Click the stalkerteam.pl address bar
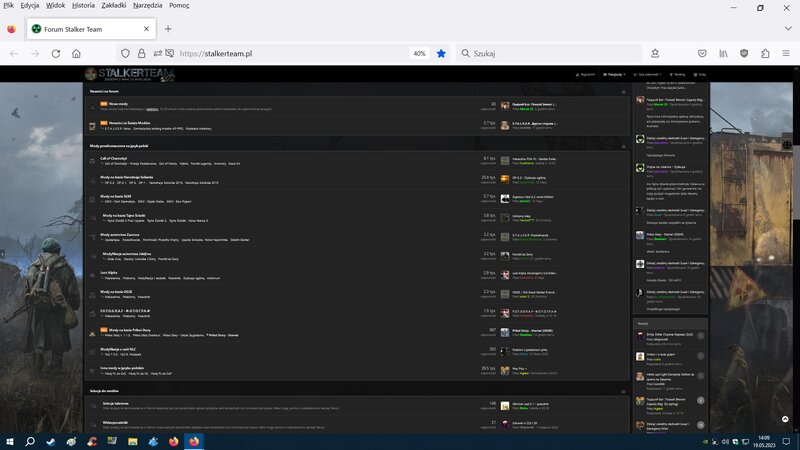 click(280, 53)
